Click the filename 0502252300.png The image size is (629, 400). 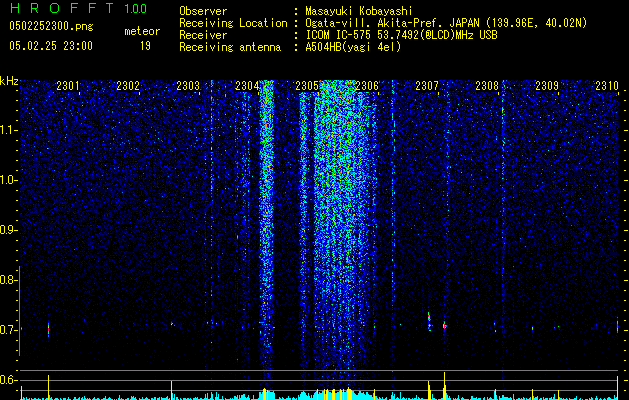(51, 27)
